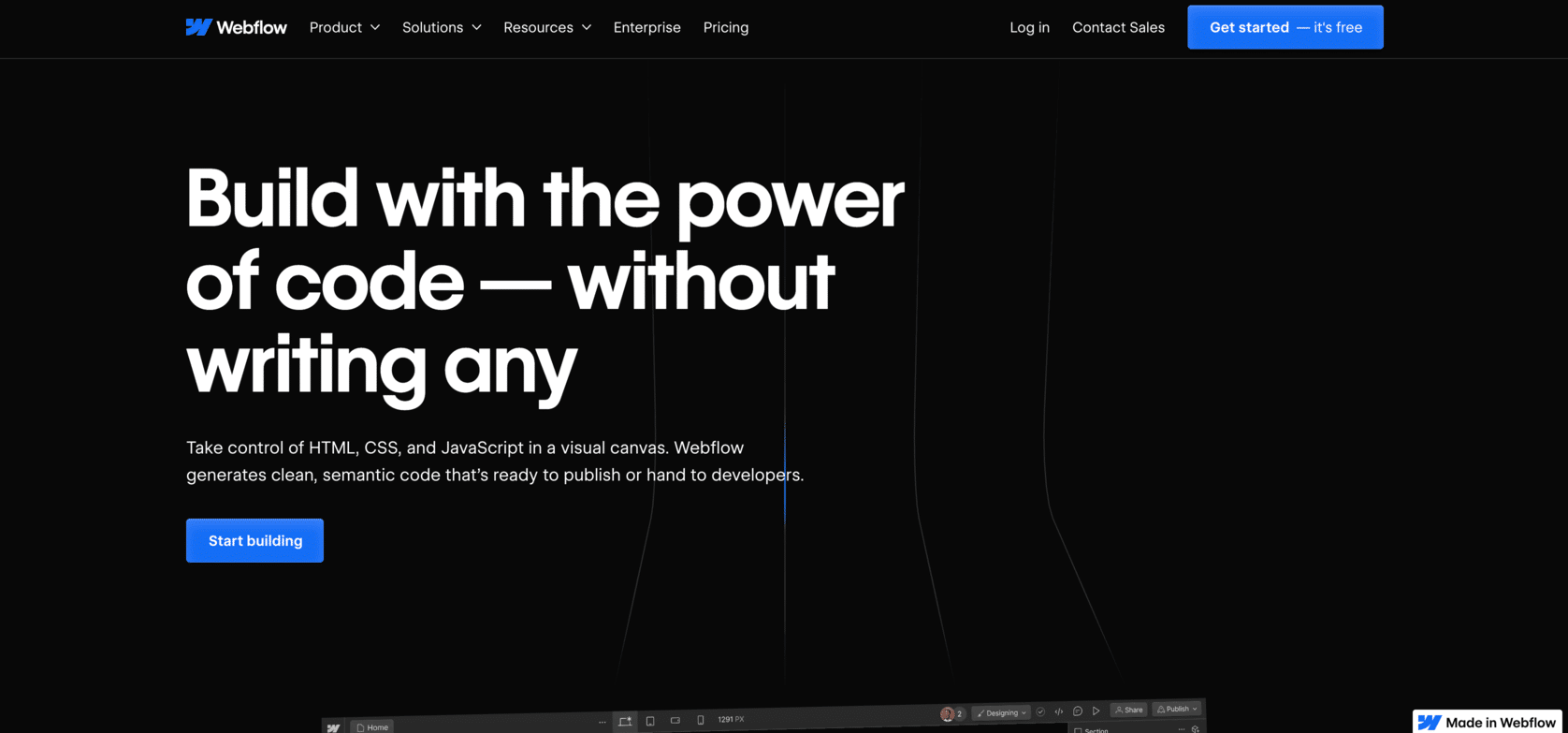Go to the Enterprise page
The width and height of the screenshot is (1568, 733).
coord(646,27)
